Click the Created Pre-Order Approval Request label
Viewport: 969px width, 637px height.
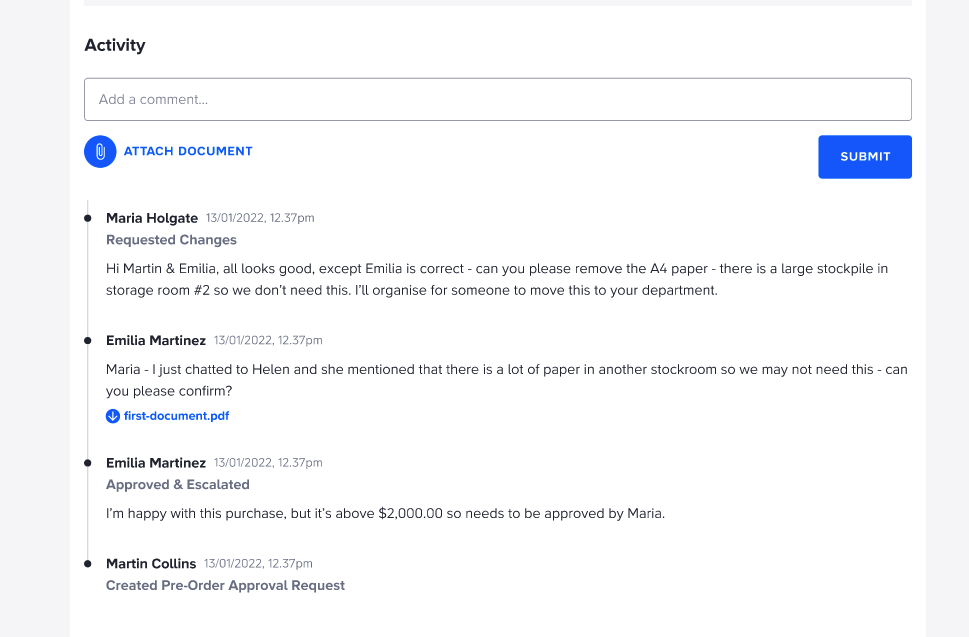[x=225, y=585]
